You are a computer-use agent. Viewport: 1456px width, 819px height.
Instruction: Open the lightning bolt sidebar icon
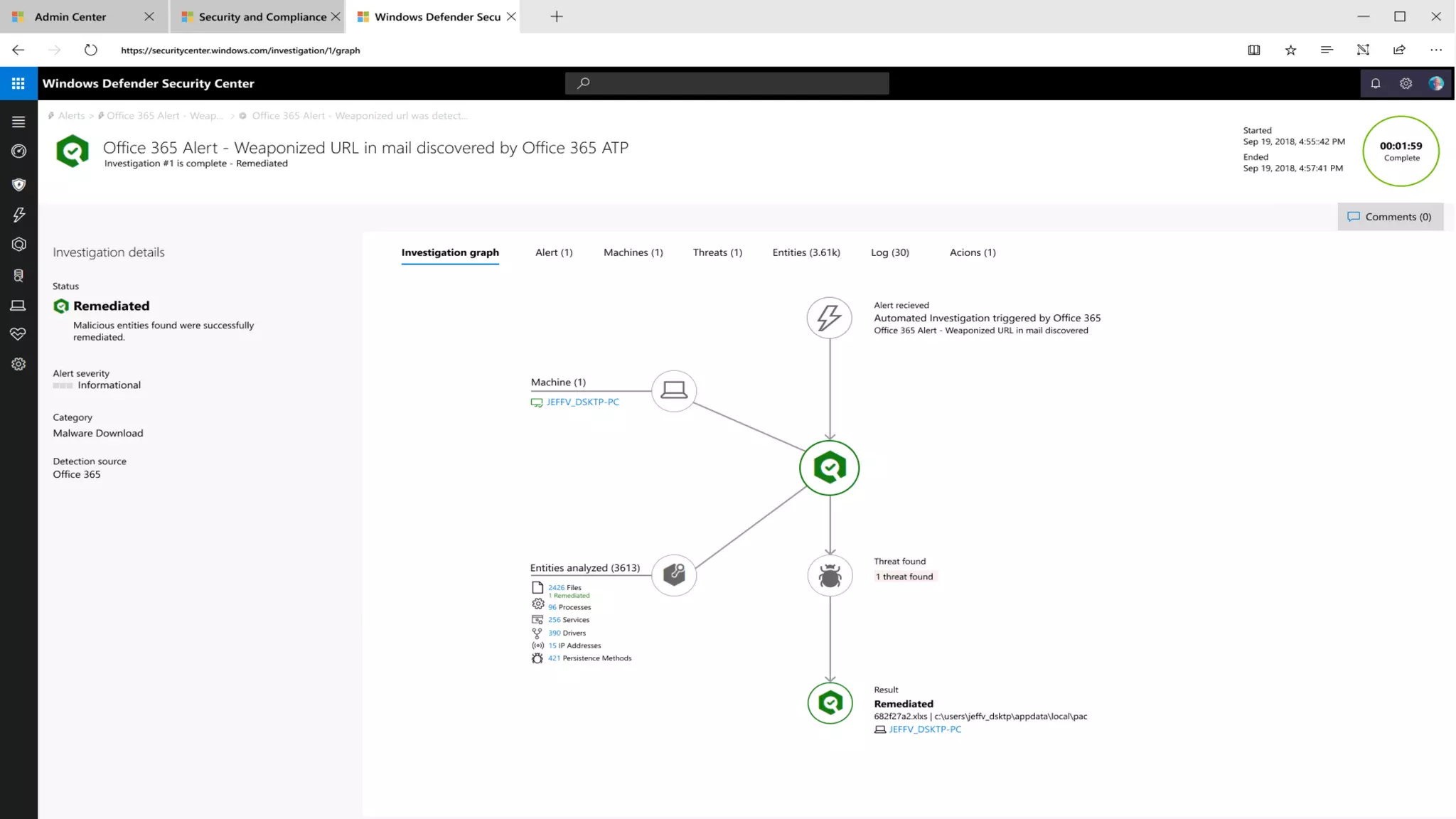pos(19,215)
